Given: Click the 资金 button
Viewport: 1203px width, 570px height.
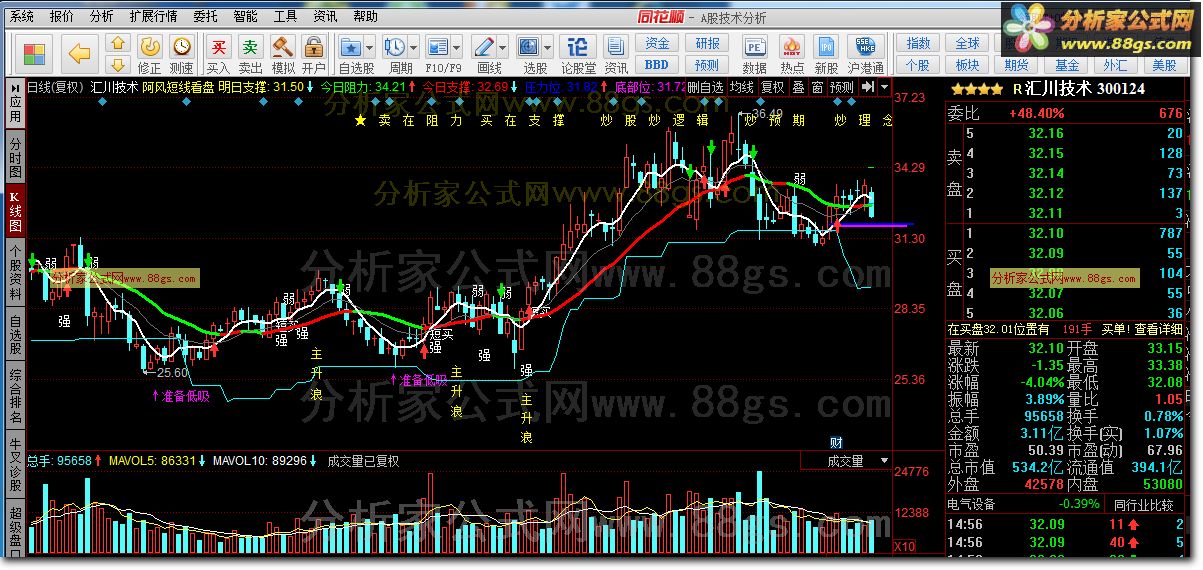Looking at the screenshot, I should point(657,43).
